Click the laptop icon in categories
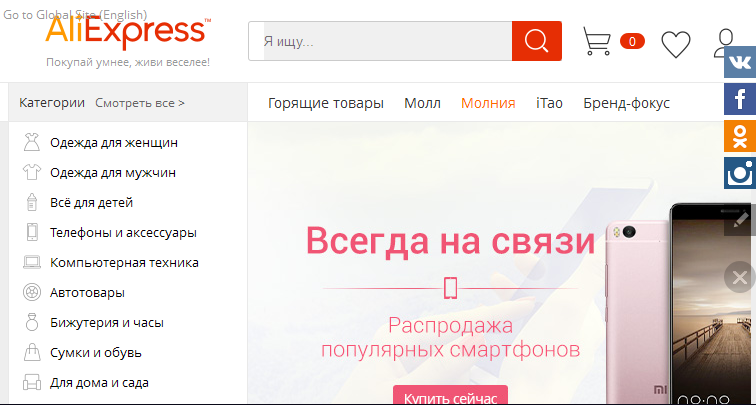Image resolution: width=756 pixels, height=405 pixels. click(32, 262)
